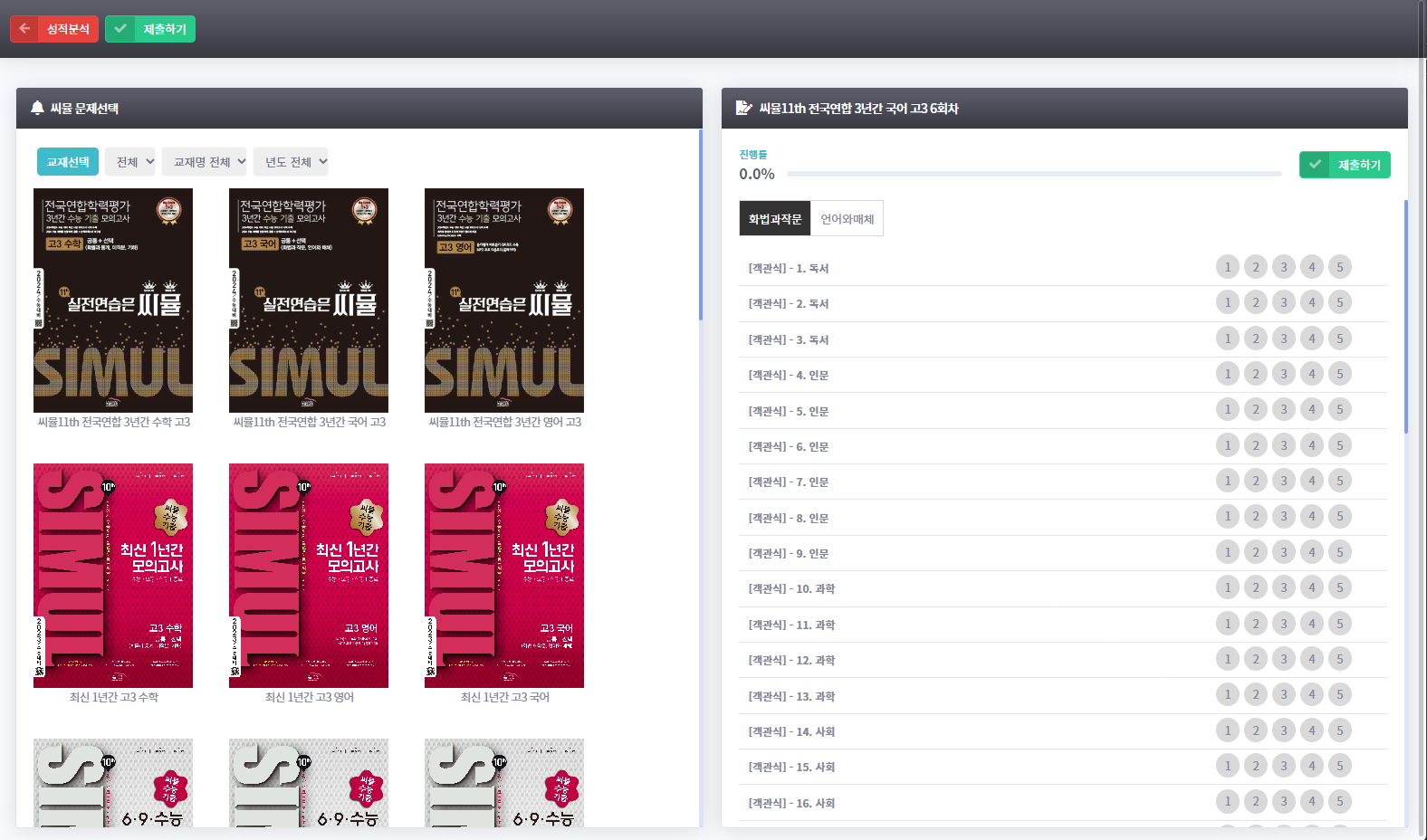Choose answer 5 for question 12 과학
The height and width of the screenshot is (840, 1427).
1340,659
